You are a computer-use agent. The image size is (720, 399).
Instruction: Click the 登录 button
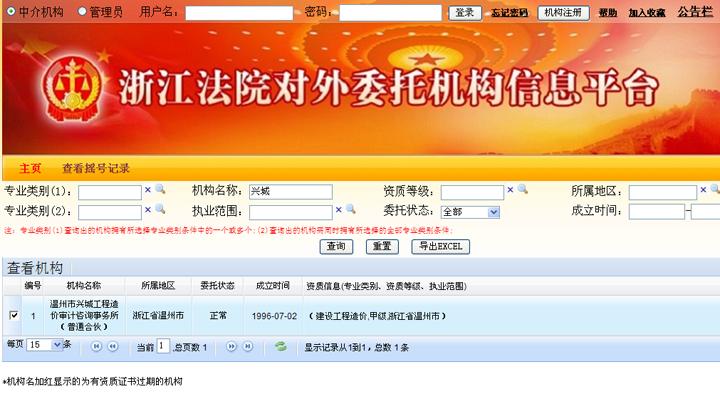coord(465,13)
